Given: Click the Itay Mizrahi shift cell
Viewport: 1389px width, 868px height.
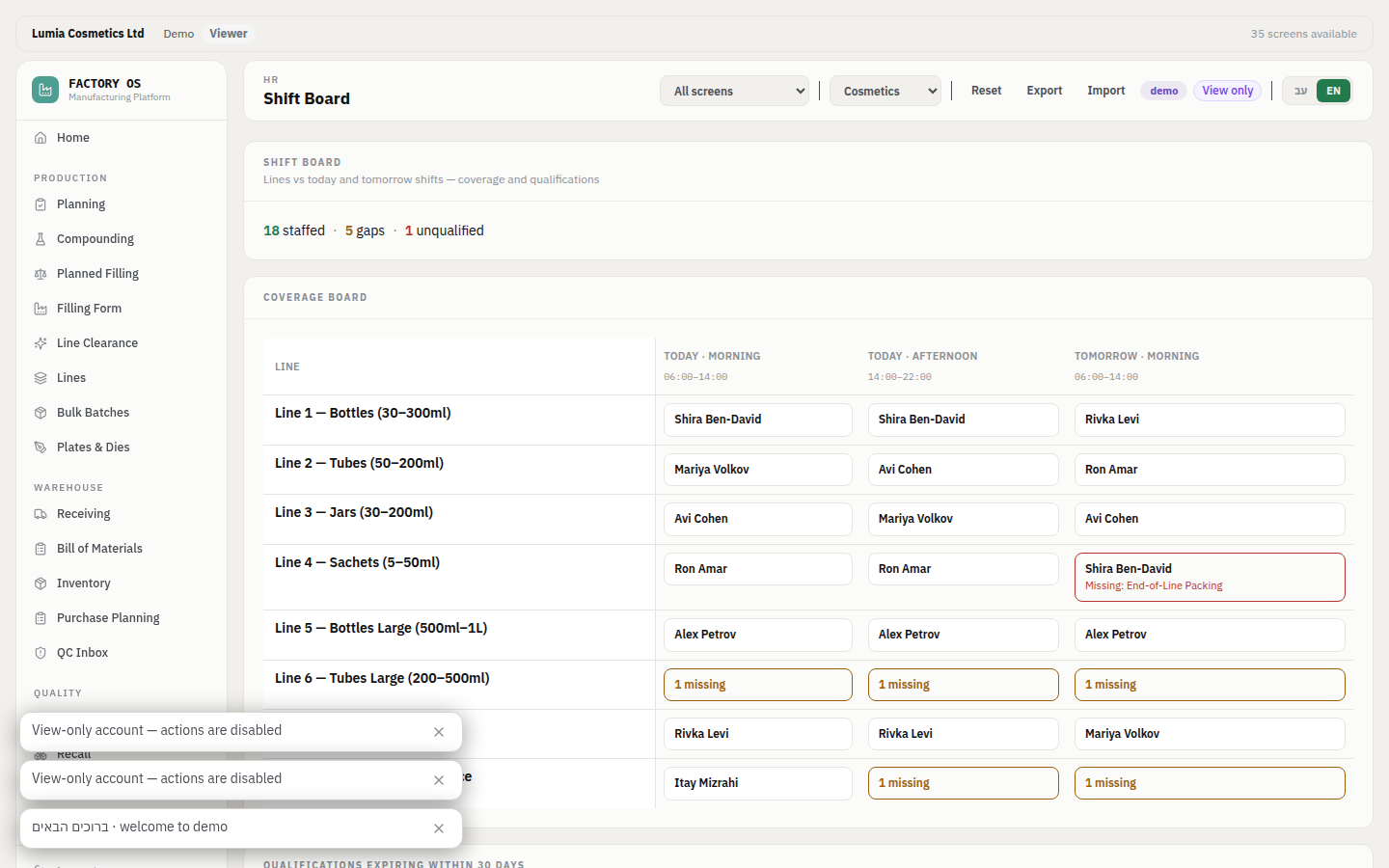Looking at the screenshot, I should [x=758, y=783].
